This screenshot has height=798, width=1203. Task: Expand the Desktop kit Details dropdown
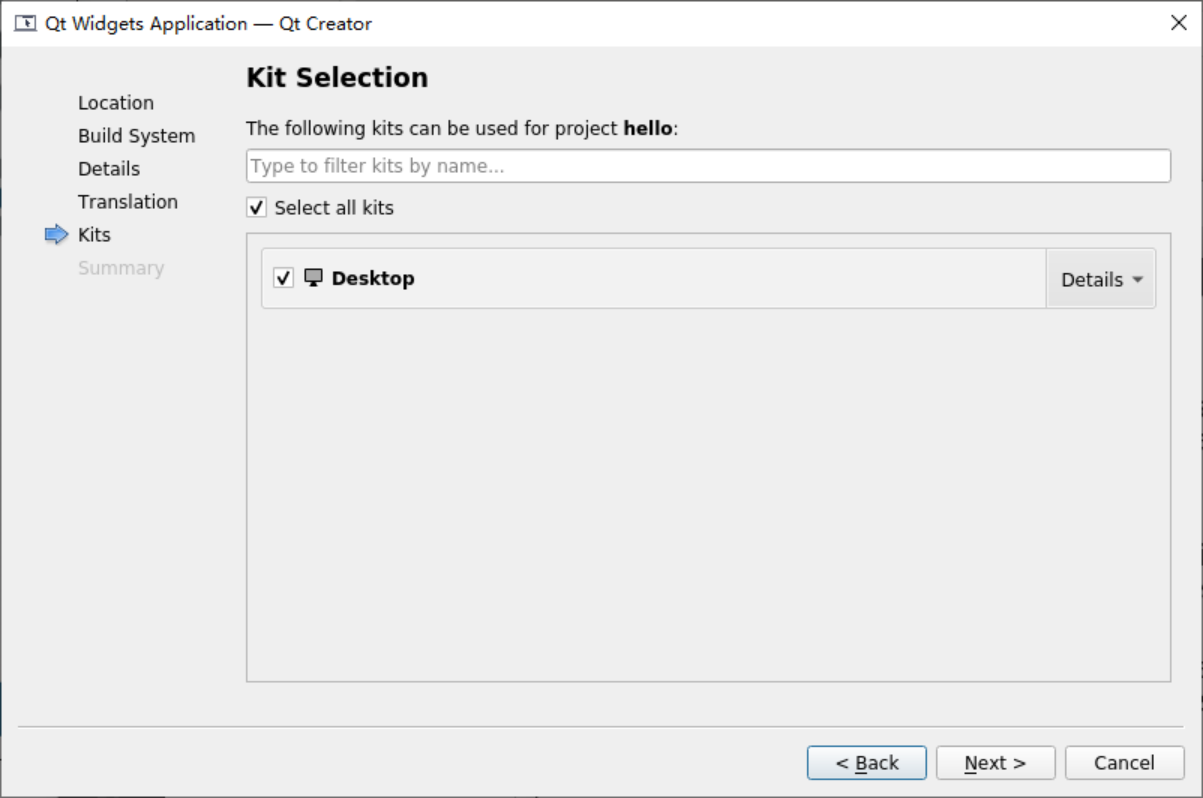pyautogui.click(x=1101, y=279)
